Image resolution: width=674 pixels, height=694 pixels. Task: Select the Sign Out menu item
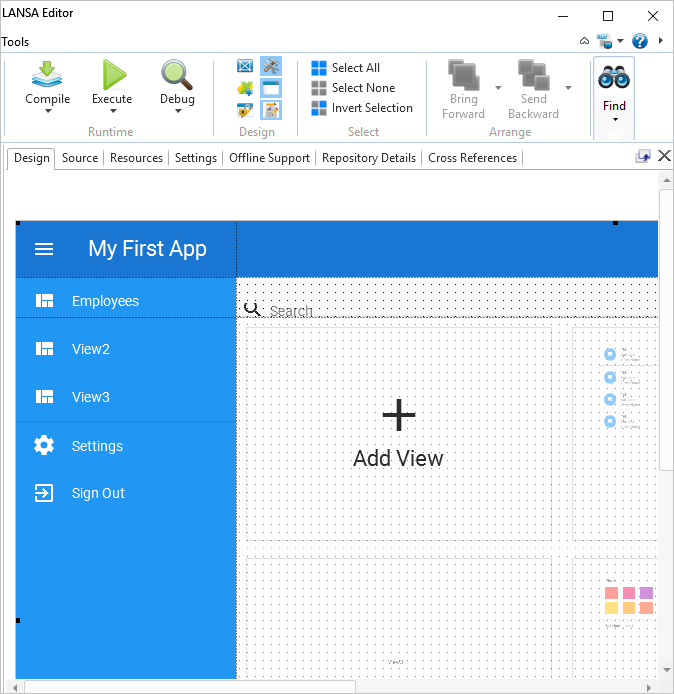126,493
